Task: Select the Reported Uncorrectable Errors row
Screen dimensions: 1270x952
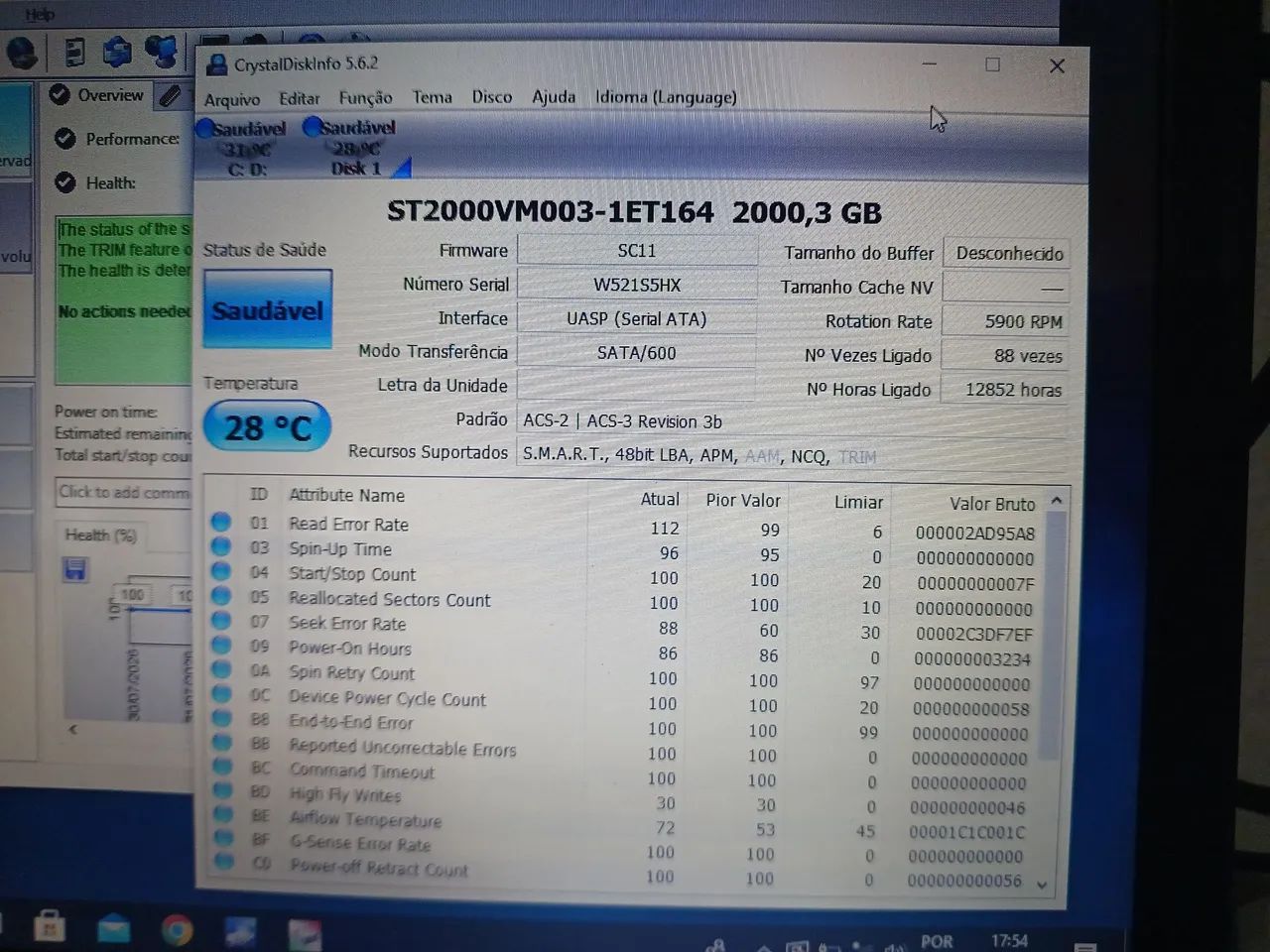Action: click(623, 751)
